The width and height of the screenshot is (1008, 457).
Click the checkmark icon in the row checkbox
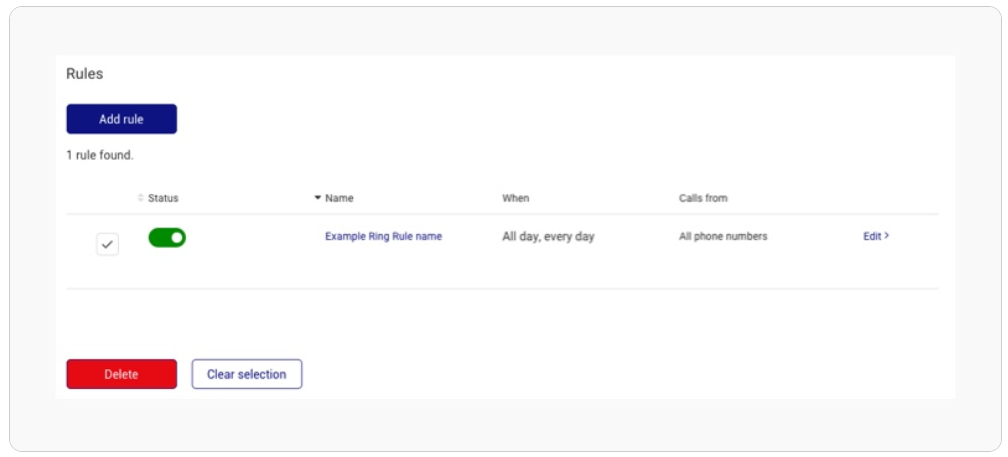click(107, 244)
